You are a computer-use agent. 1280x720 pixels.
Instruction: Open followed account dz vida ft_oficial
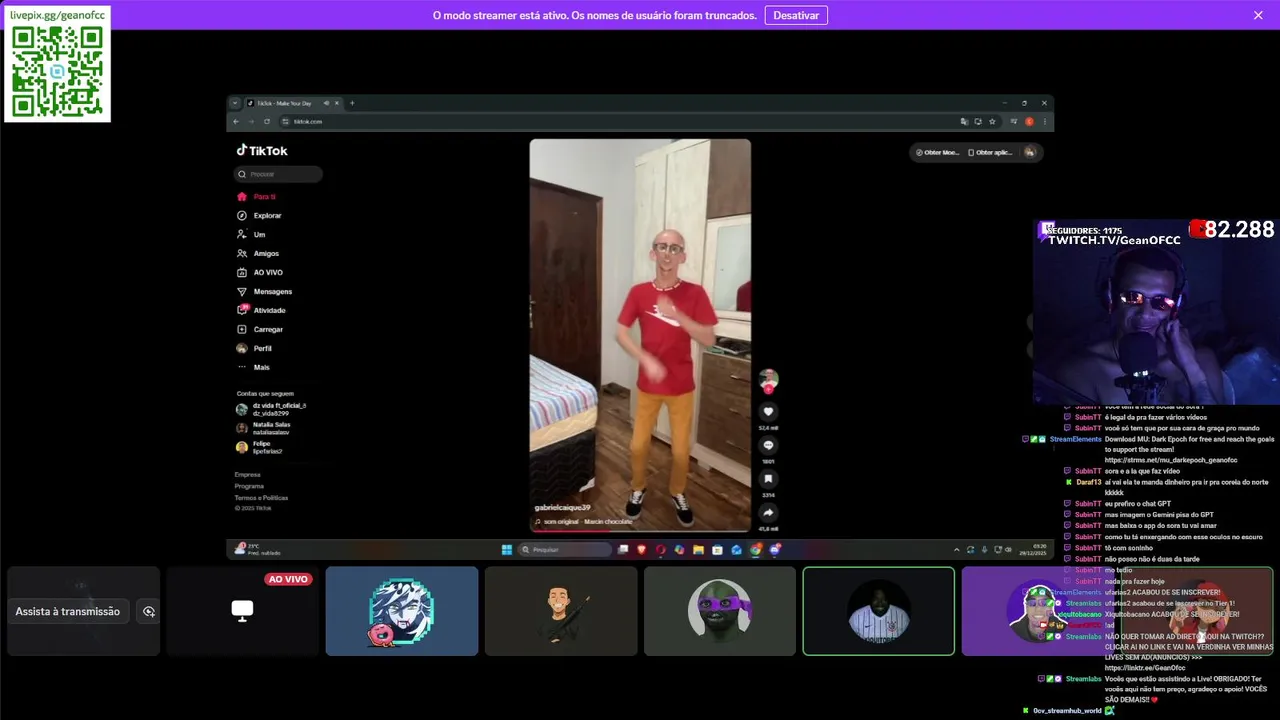tap(271, 409)
